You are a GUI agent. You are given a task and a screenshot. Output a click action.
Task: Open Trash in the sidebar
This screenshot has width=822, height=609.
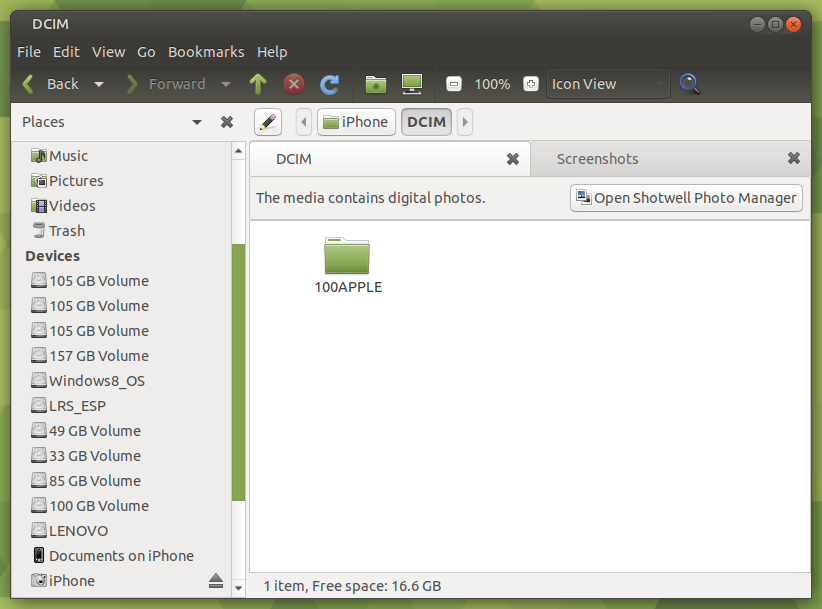[x=58, y=231]
